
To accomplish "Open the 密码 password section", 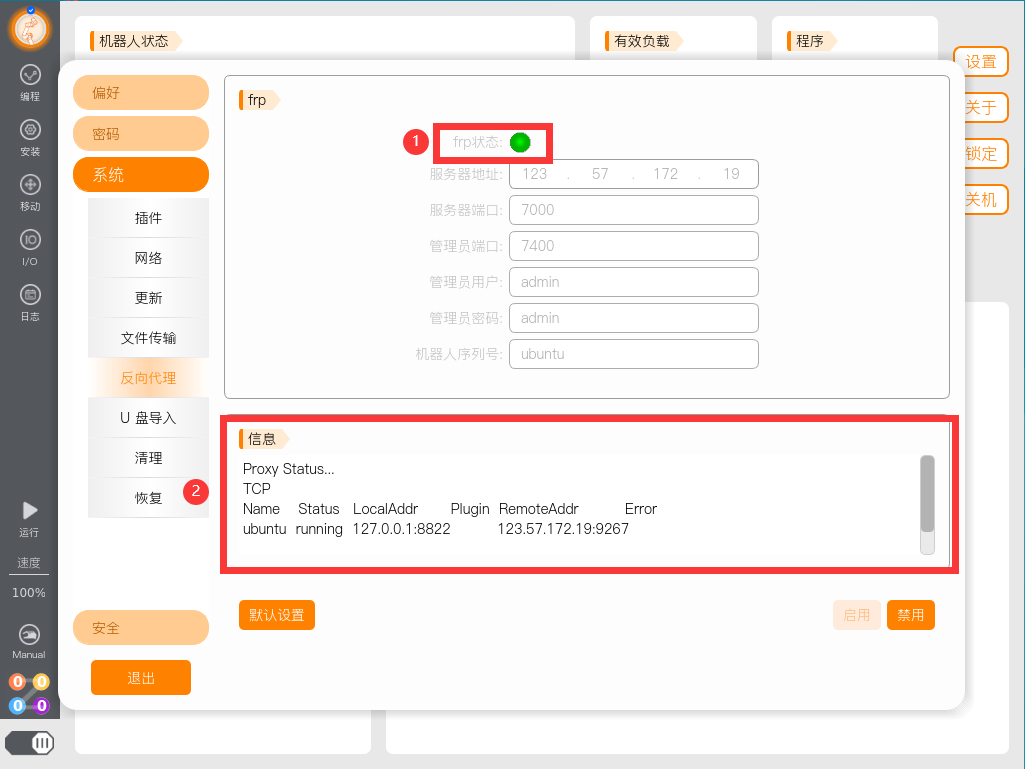I will 141,134.
